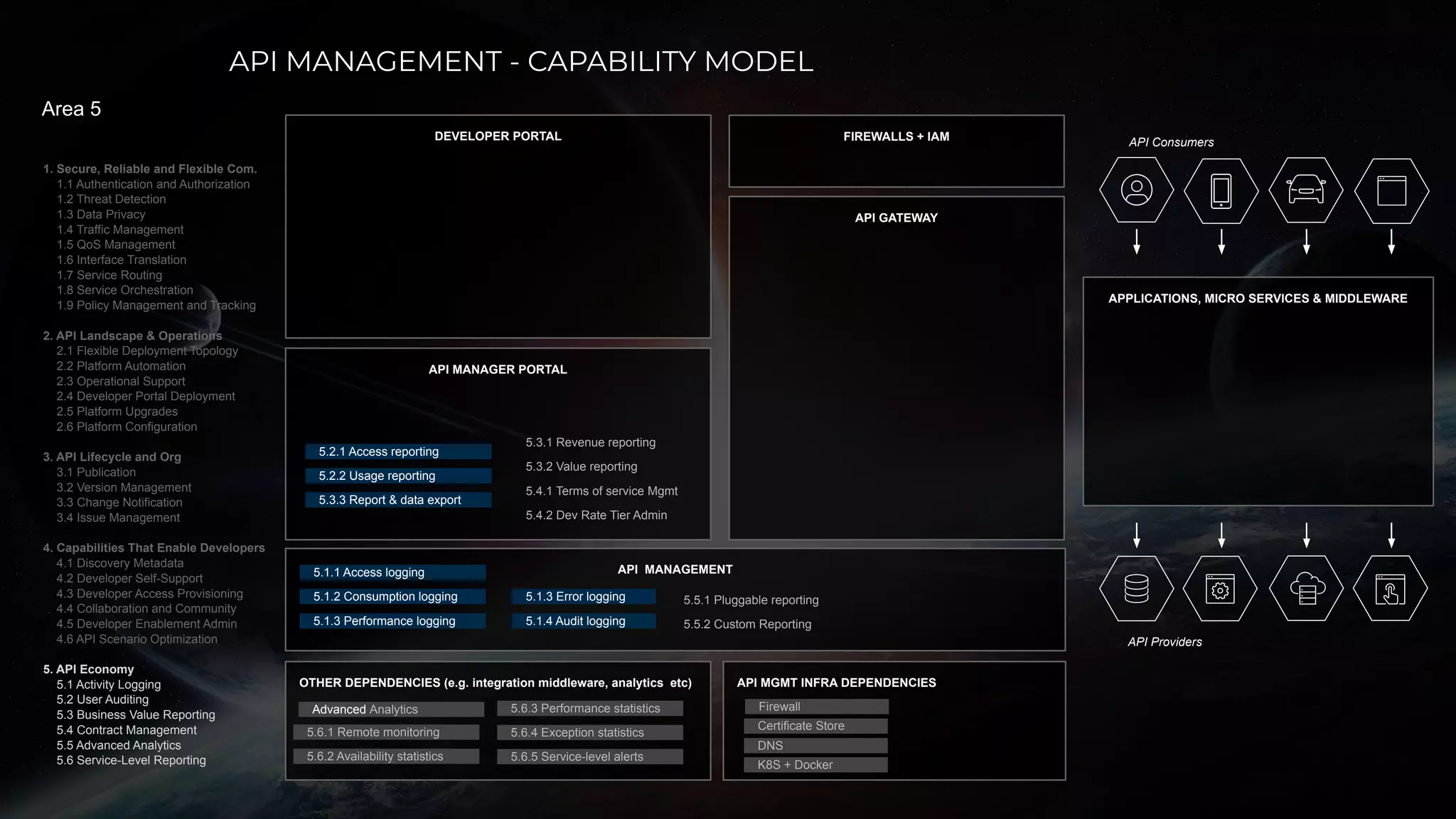Select 3.4 Issue Management in the outline
The height and width of the screenshot is (819, 1456).
tap(118, 518)
